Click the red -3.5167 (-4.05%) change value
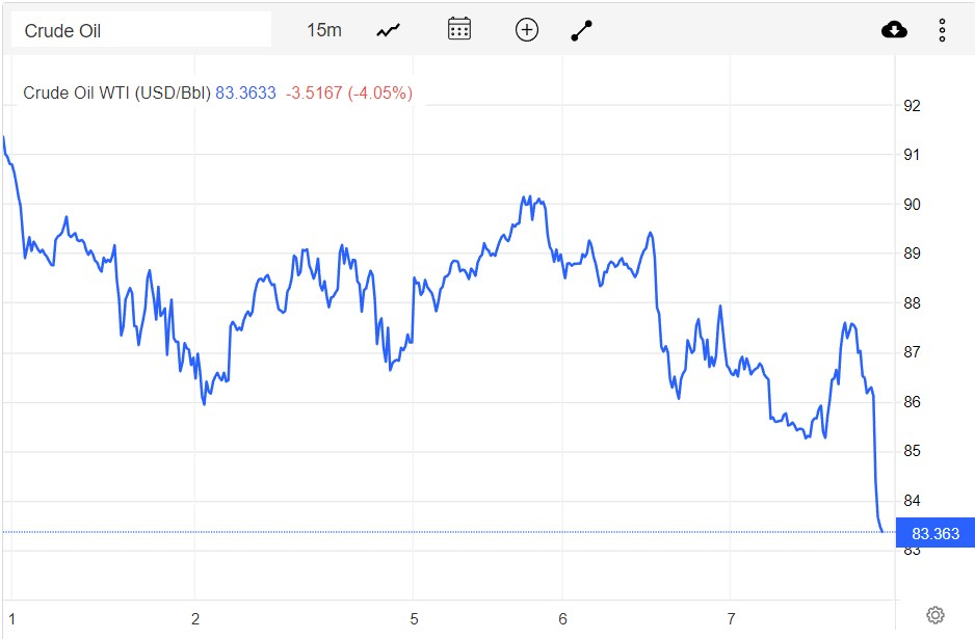The image size is (977, 639). [349, 93]
